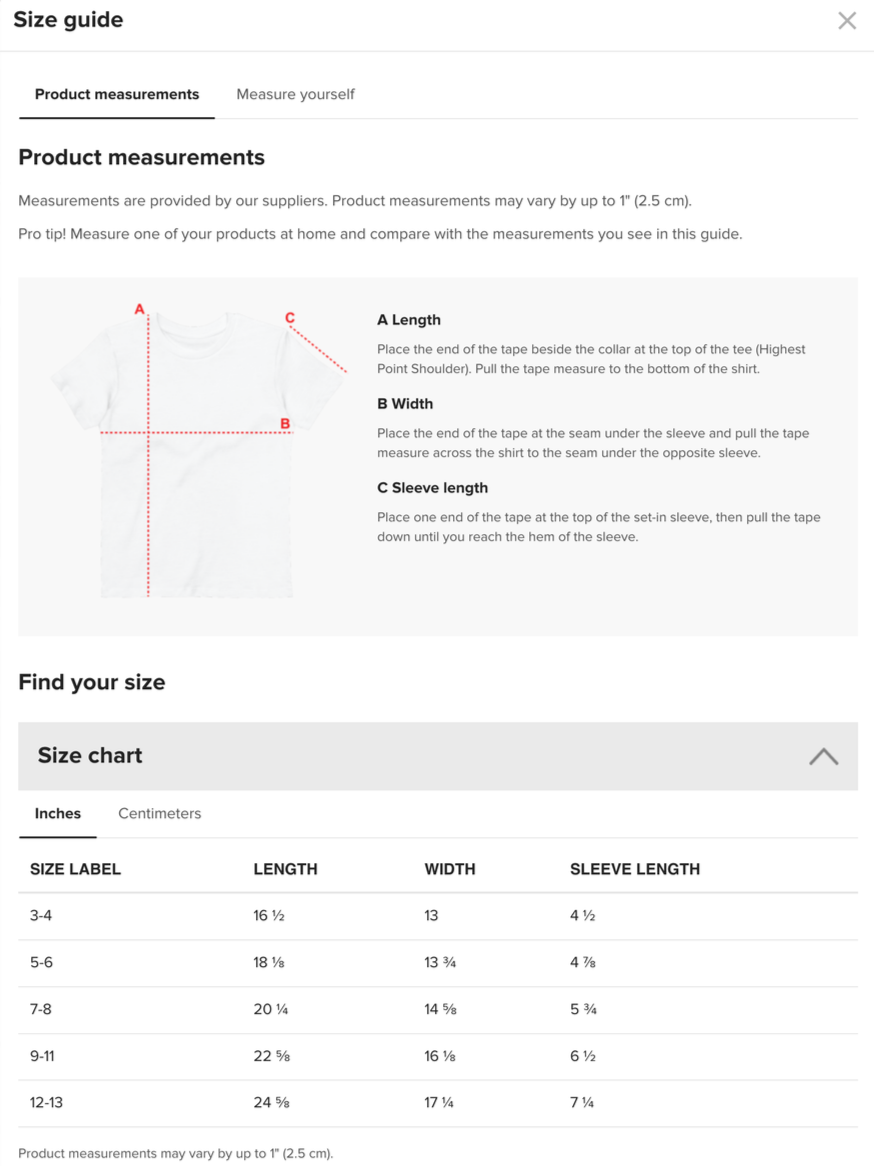
Task: Click the t-shirt measurement diagram
Action: coord(199,451)
